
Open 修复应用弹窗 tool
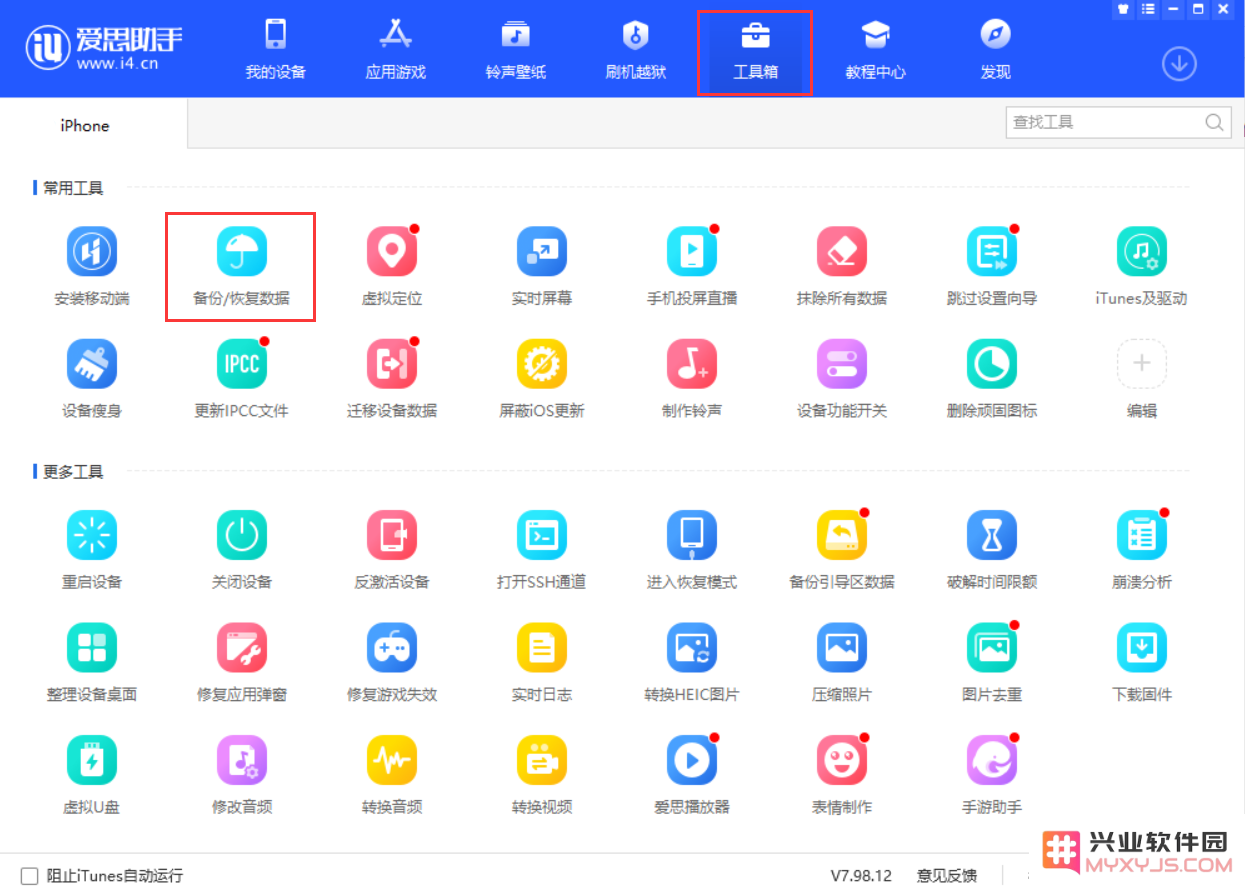(x=242, y=662)
